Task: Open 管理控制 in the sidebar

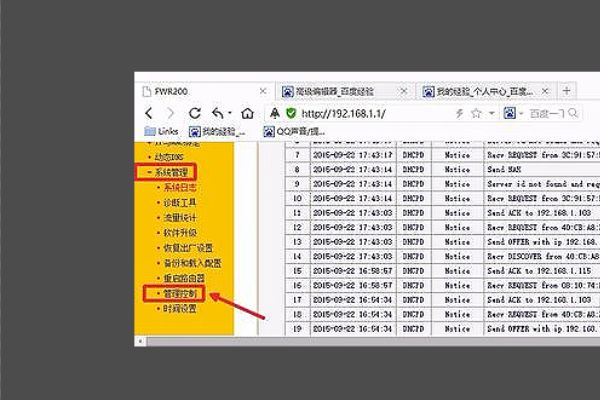Action: [x=182, y=294]
